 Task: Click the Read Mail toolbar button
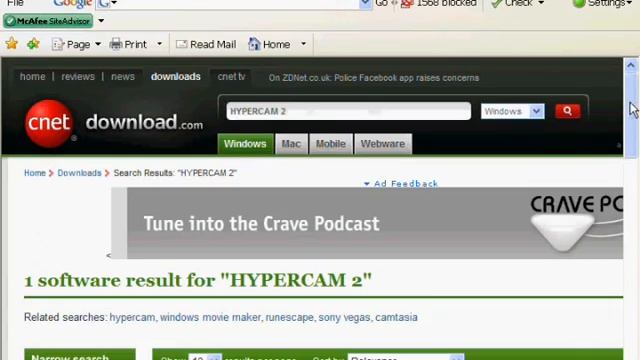click(206, 44)
